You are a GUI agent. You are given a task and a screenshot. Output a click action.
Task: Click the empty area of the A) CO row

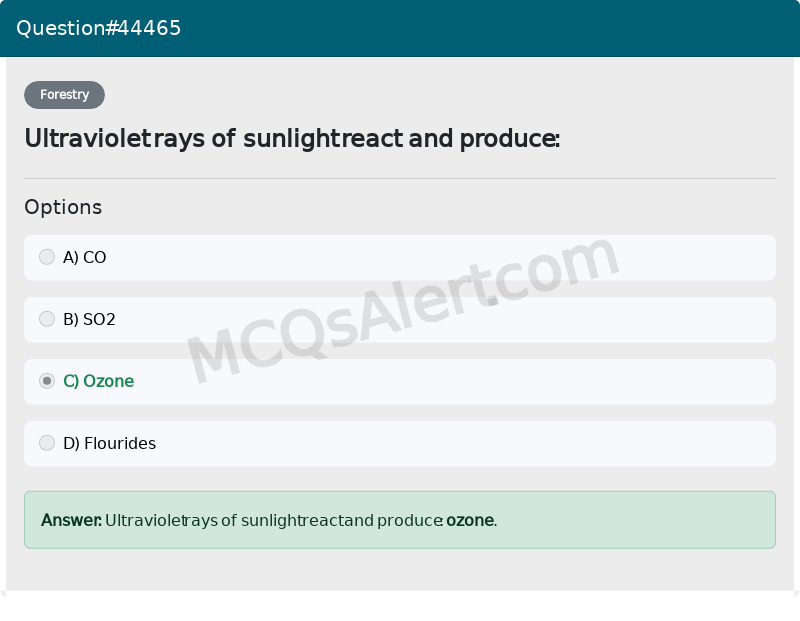click(439, 258)
